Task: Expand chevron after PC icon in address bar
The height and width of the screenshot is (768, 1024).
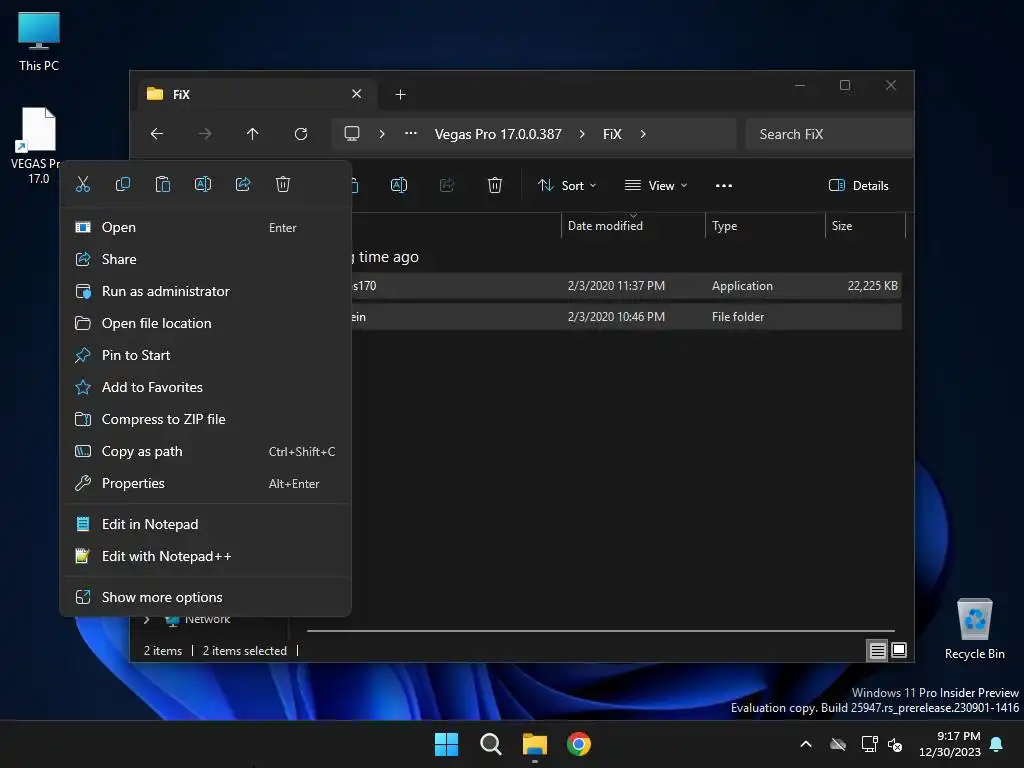Action: (x=382, y=134)
